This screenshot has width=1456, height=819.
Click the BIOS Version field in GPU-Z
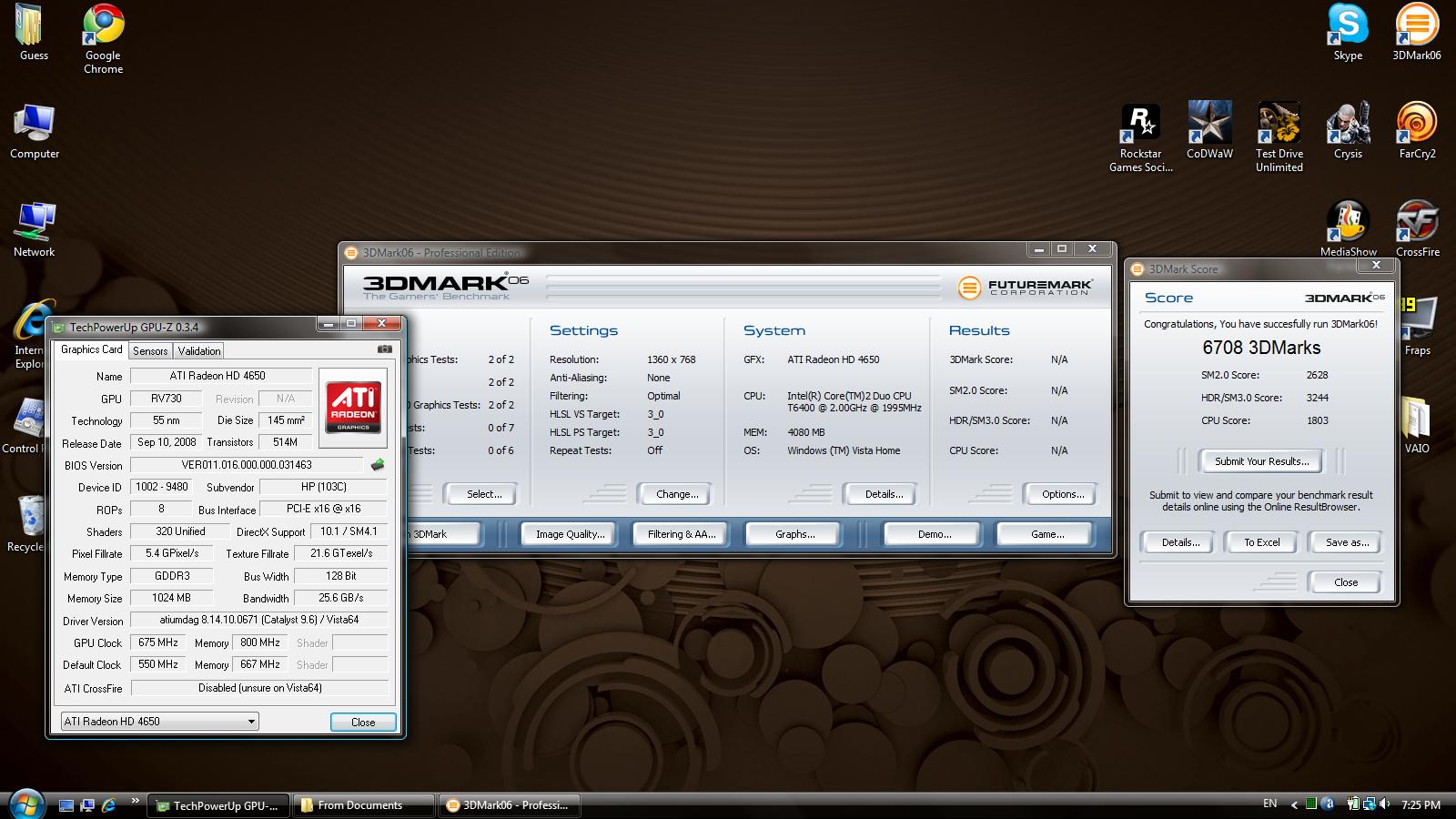click(x=247, y=465)
